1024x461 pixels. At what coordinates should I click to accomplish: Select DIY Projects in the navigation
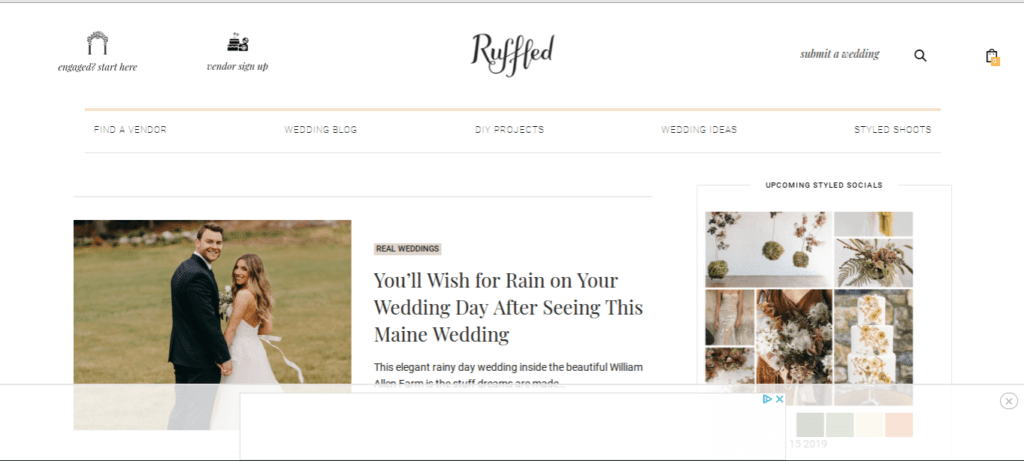(509, 130)
